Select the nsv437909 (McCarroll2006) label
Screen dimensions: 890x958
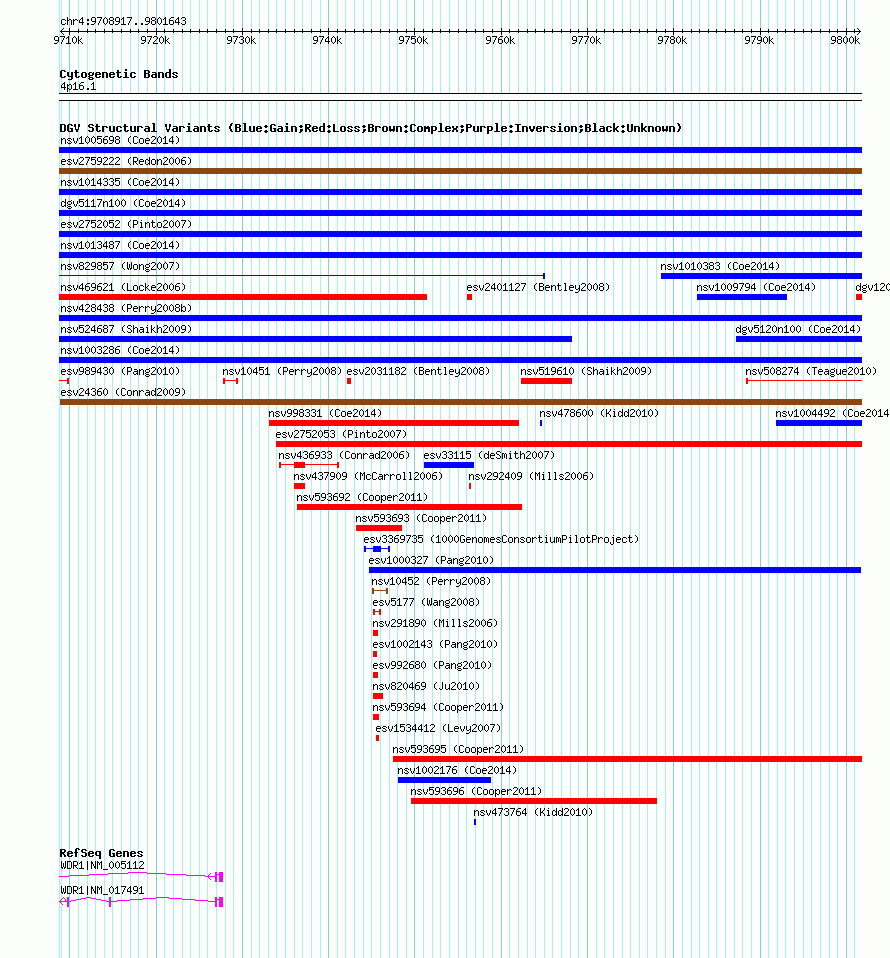click(368, 477)
